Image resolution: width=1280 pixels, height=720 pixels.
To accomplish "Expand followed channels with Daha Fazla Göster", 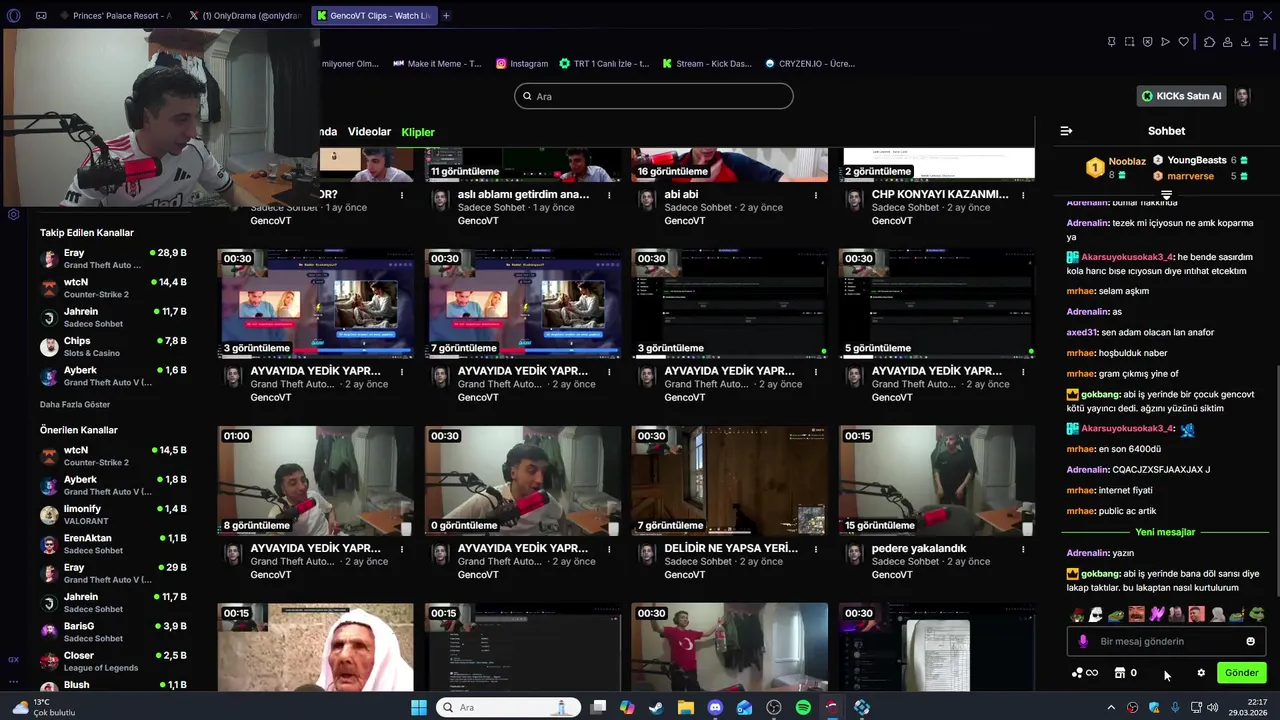I will (x=75, y=404).
